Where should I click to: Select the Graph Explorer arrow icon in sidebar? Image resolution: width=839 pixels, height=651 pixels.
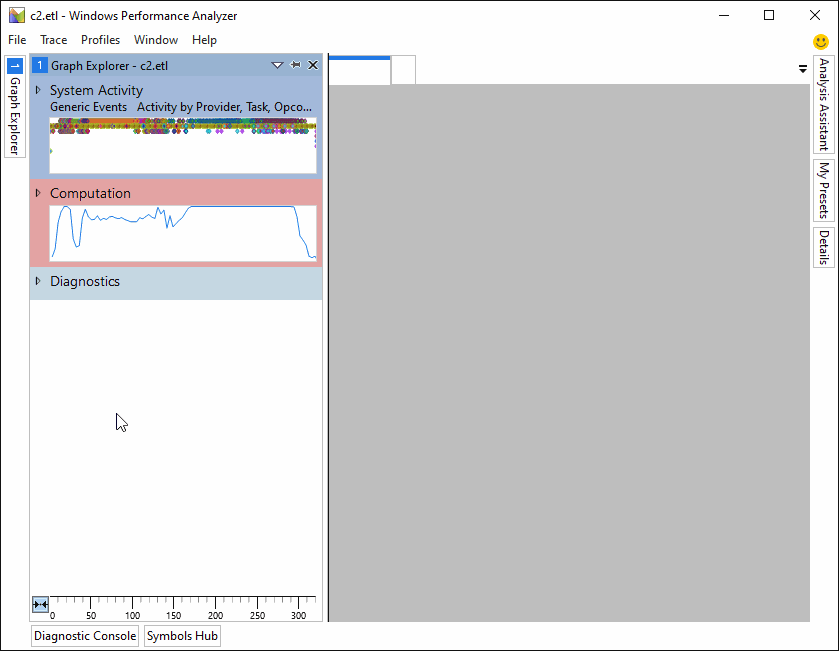14,64
